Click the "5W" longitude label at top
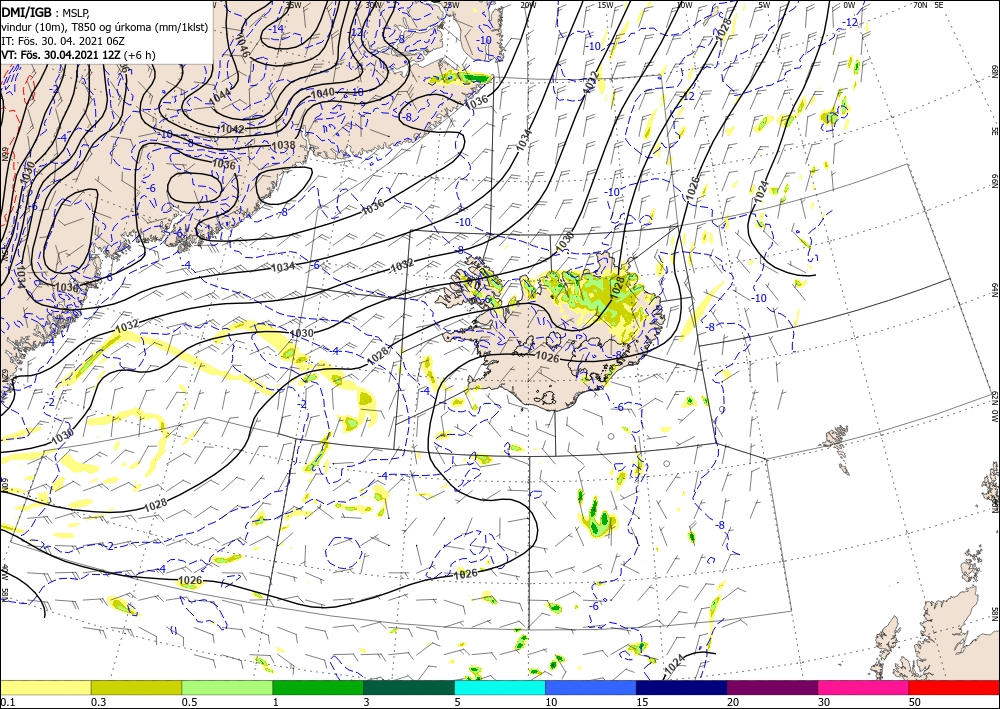This screenshot has height=709, width=1000. [x=765, y=5]
